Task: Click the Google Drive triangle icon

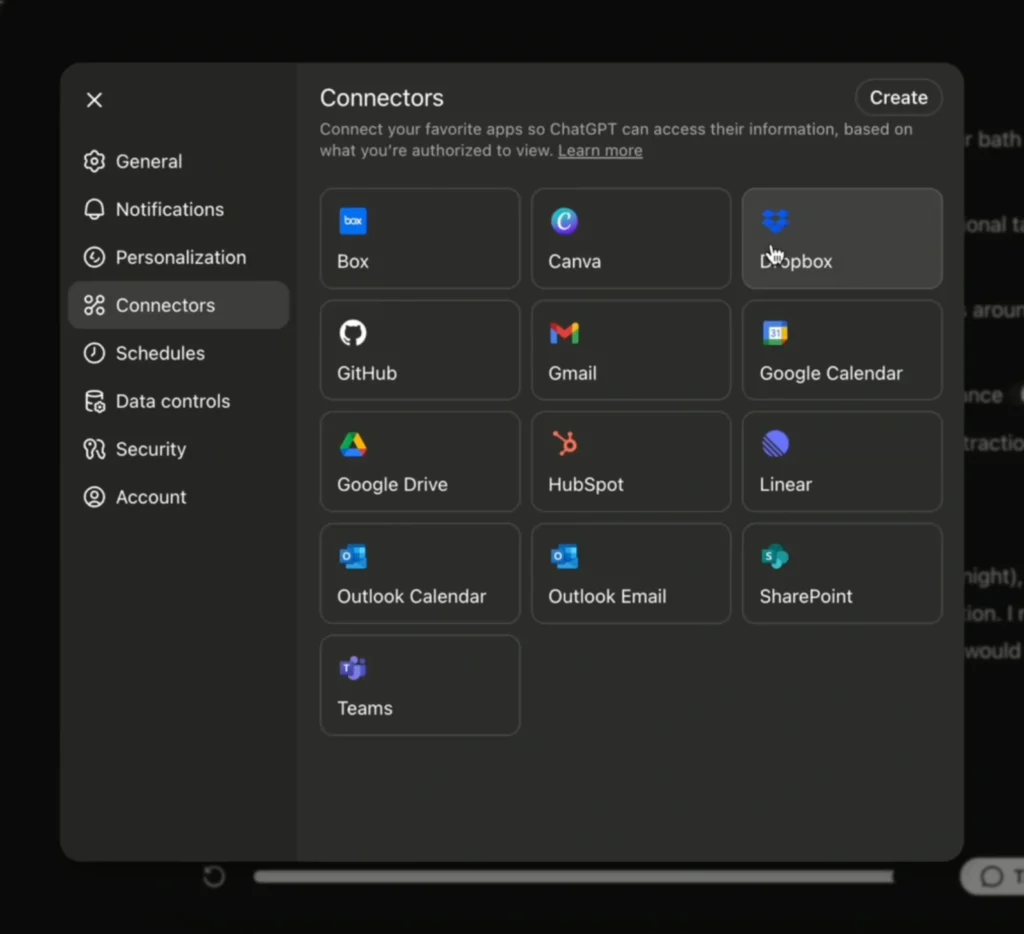Action: [x=353, y=445]
